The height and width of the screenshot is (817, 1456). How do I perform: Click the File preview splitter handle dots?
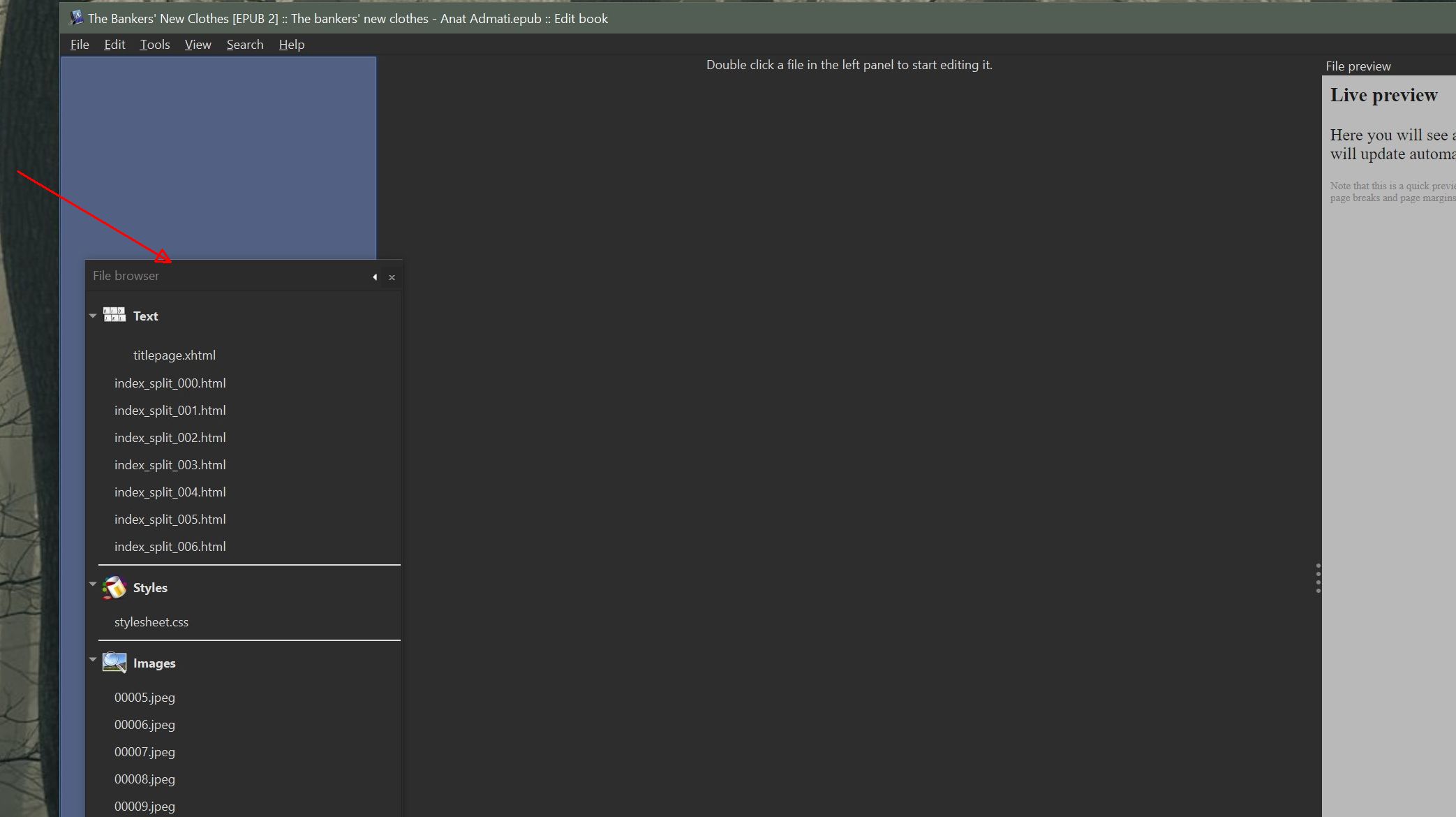1318,578
